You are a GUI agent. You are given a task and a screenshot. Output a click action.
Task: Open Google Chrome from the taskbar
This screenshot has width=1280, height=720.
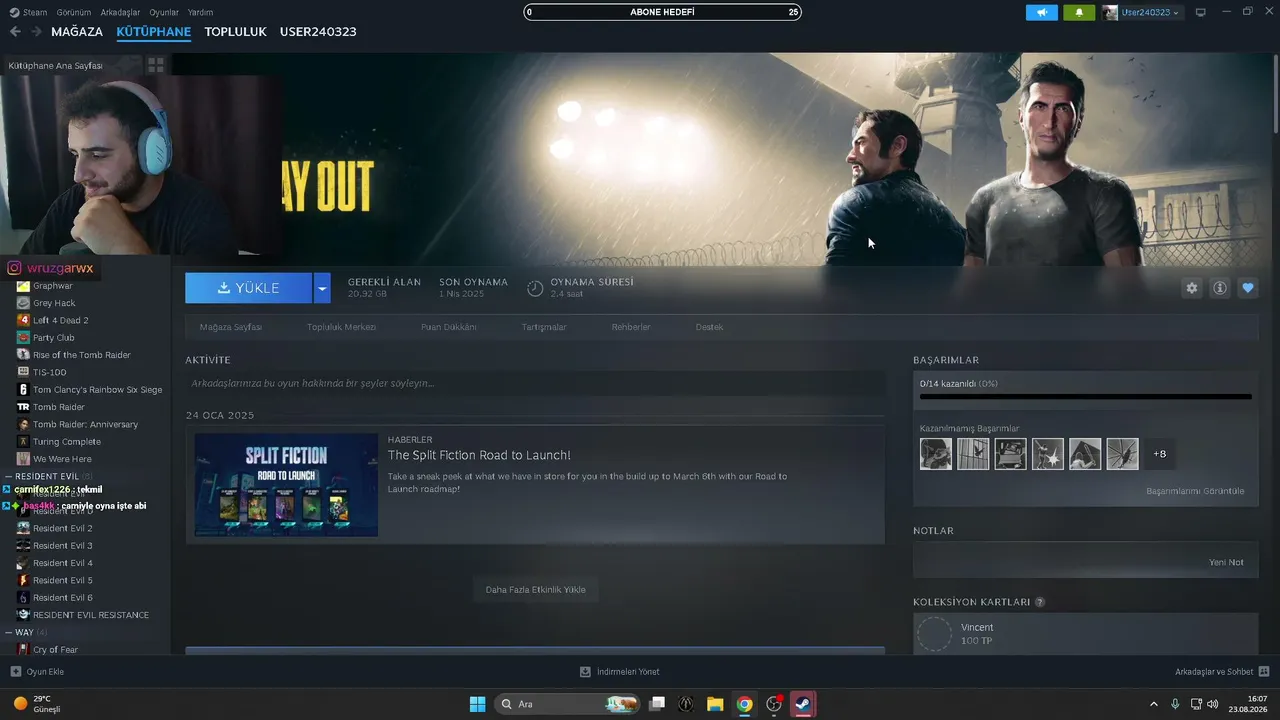[744, 704]
